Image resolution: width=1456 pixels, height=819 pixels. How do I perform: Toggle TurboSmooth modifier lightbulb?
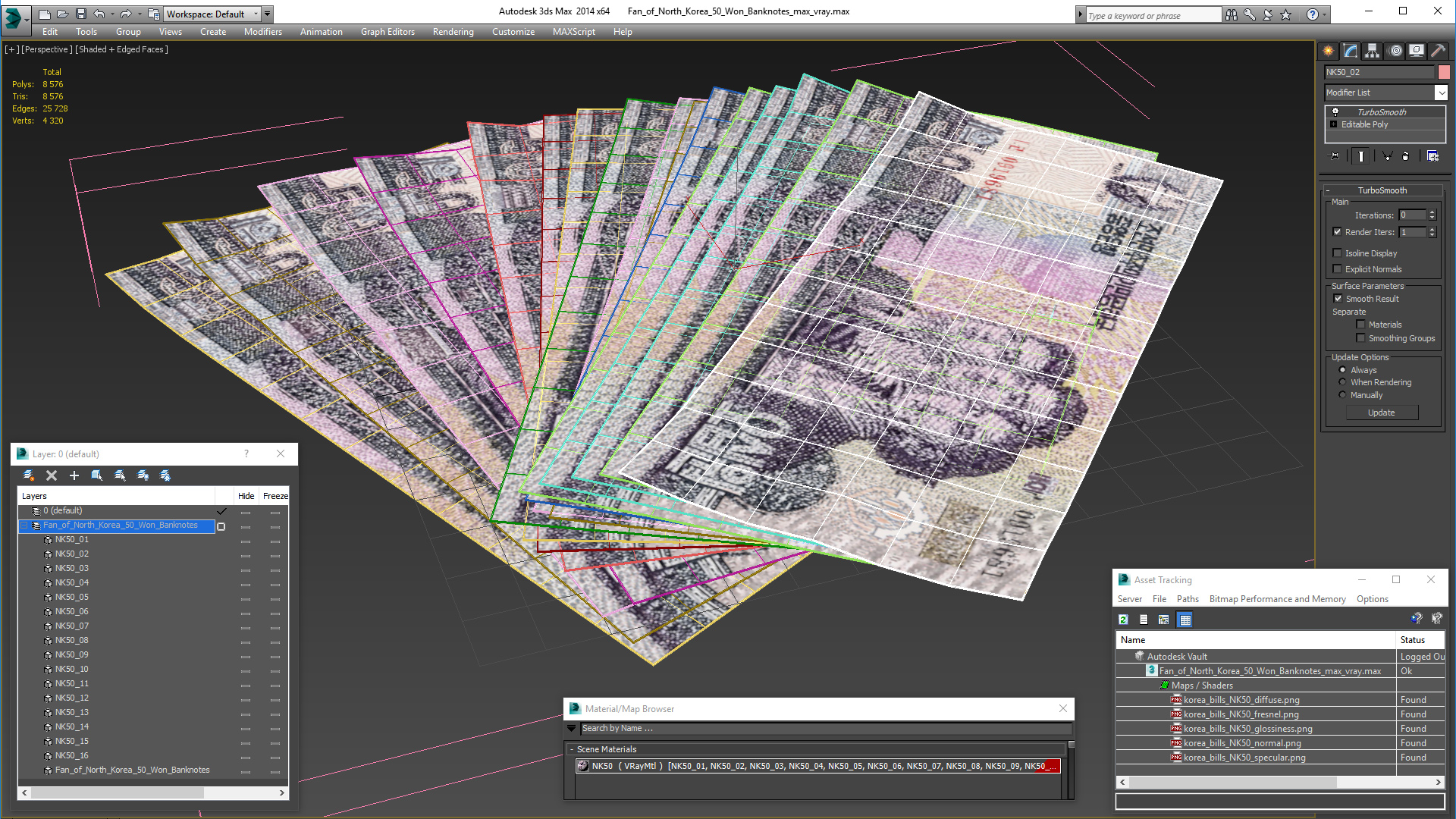(x=1335, y=112)
